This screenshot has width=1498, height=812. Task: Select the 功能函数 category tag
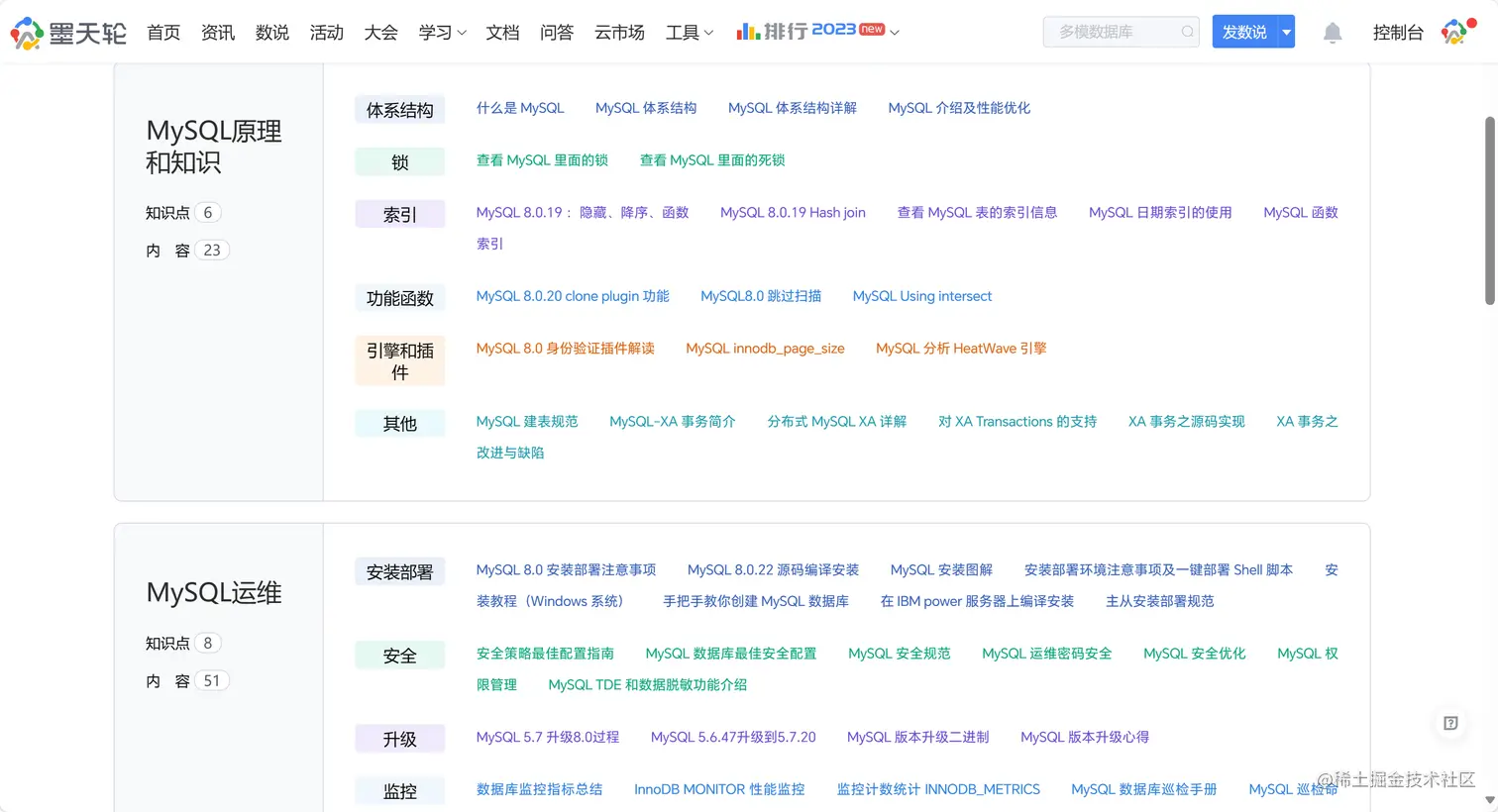pos(400,298)
